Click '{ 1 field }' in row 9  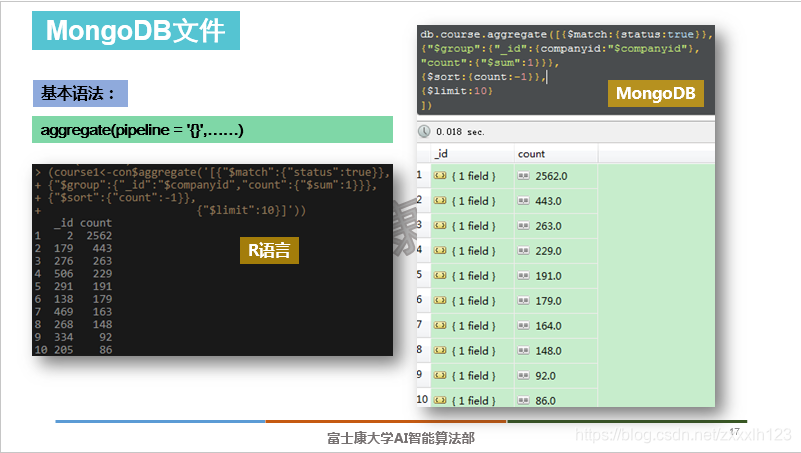474,376
